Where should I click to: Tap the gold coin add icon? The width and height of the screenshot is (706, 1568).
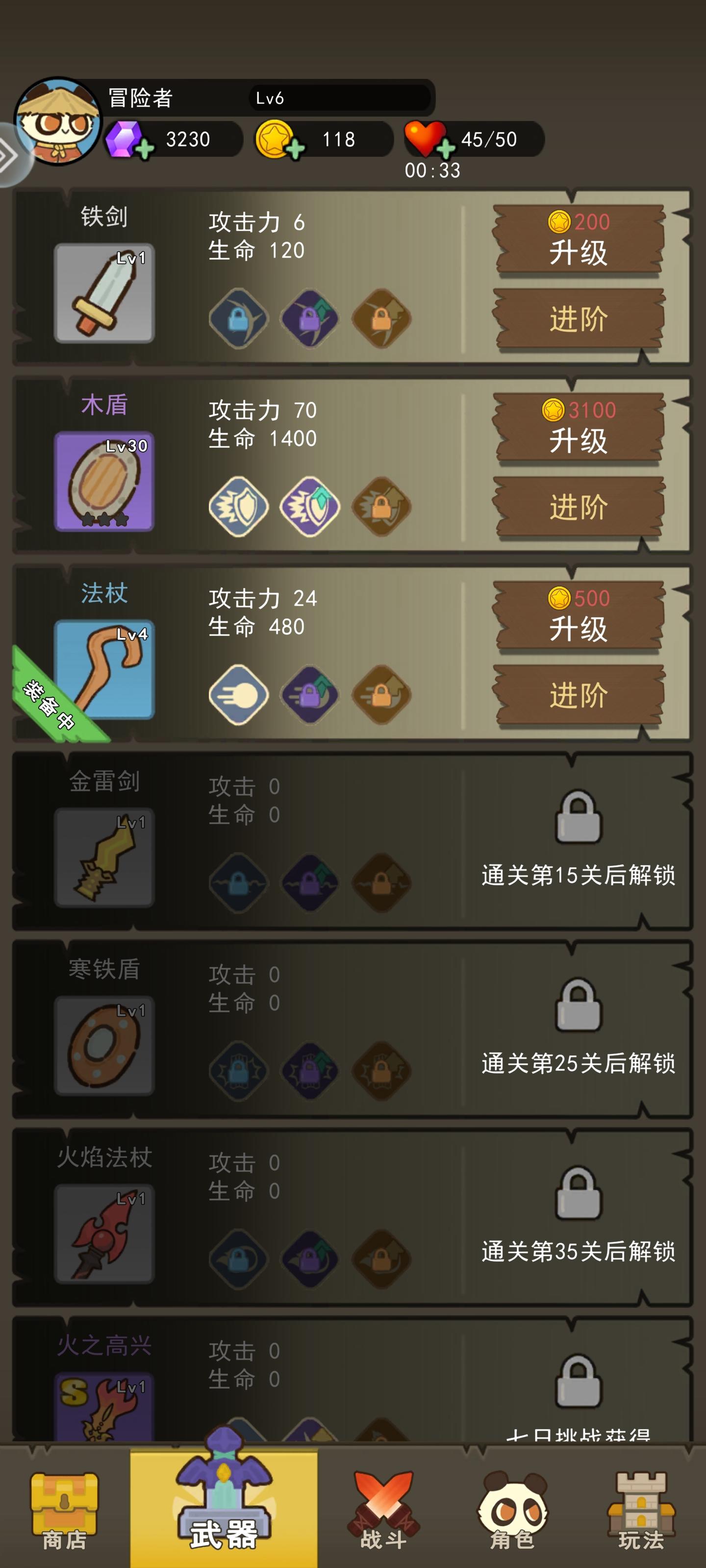(296, 149)
